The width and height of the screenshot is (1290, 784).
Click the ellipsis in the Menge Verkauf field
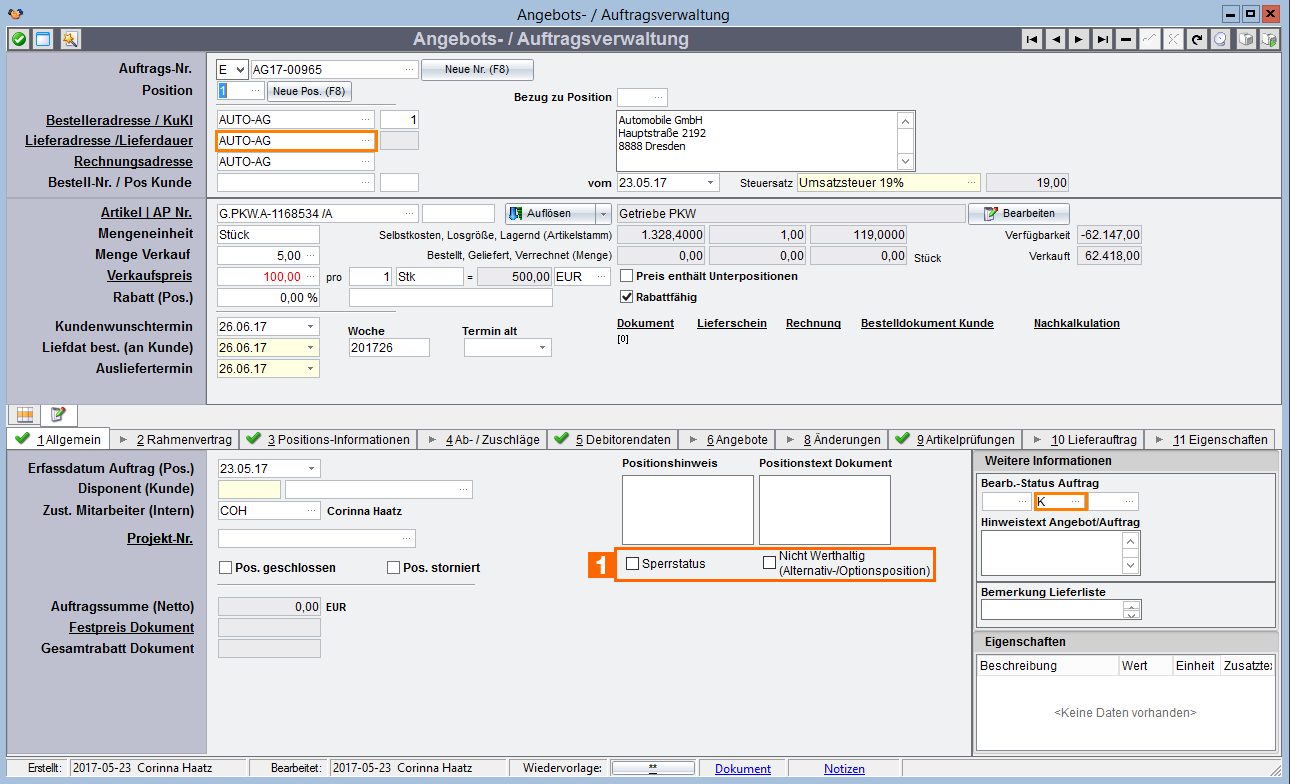312,255
